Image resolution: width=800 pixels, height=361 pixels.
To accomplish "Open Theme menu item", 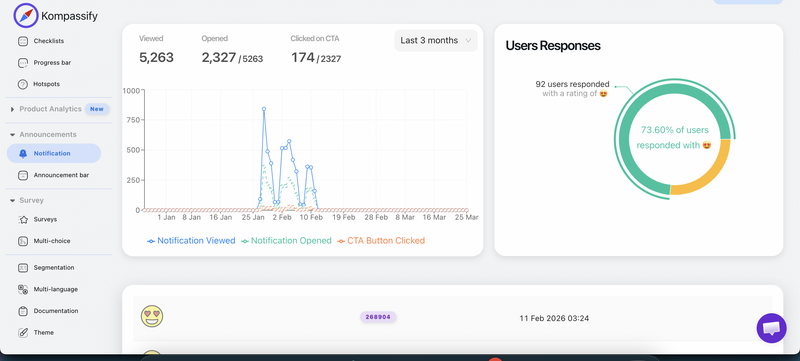I will tap(43, 332).
